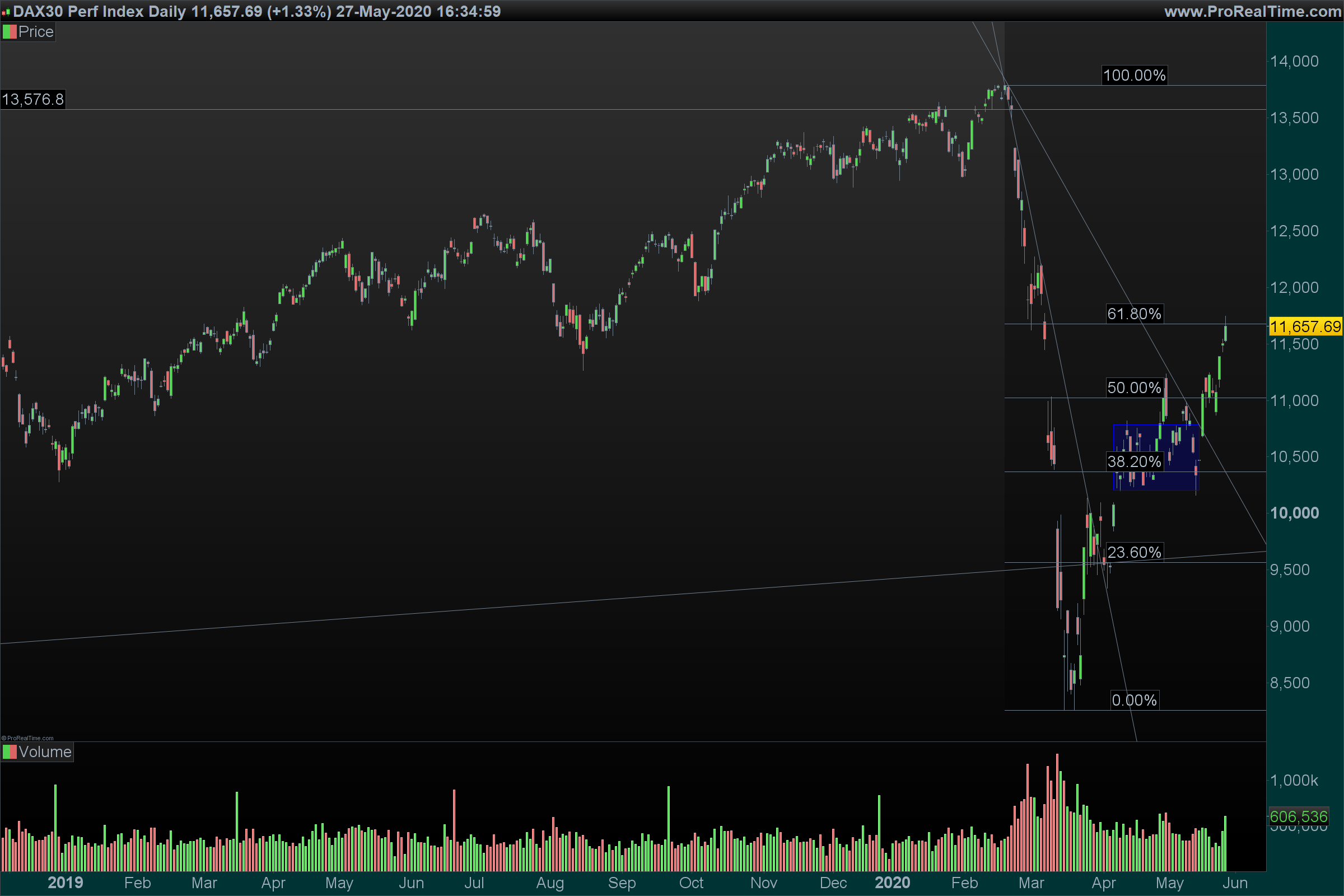The width and height of the screenshot is (1344, 896).
Task: Click the 10,000 level on price axis
Action: (x=1294, y=513)
